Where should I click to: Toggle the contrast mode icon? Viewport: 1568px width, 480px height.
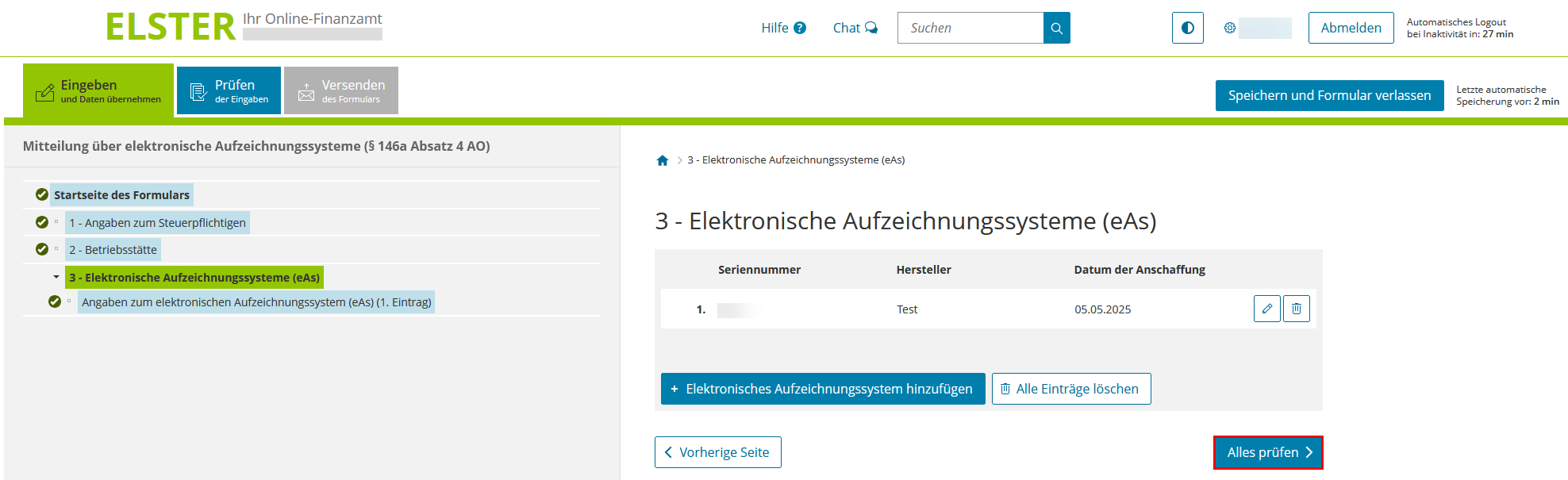click(1187, 28)
